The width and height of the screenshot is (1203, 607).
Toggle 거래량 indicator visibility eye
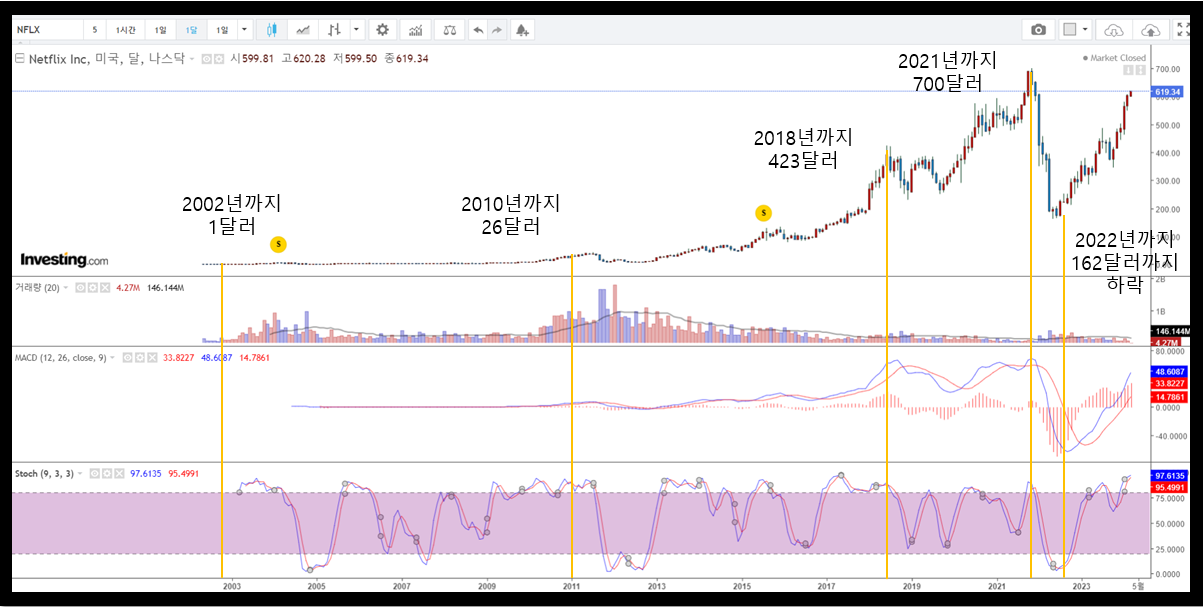(81, 288)
